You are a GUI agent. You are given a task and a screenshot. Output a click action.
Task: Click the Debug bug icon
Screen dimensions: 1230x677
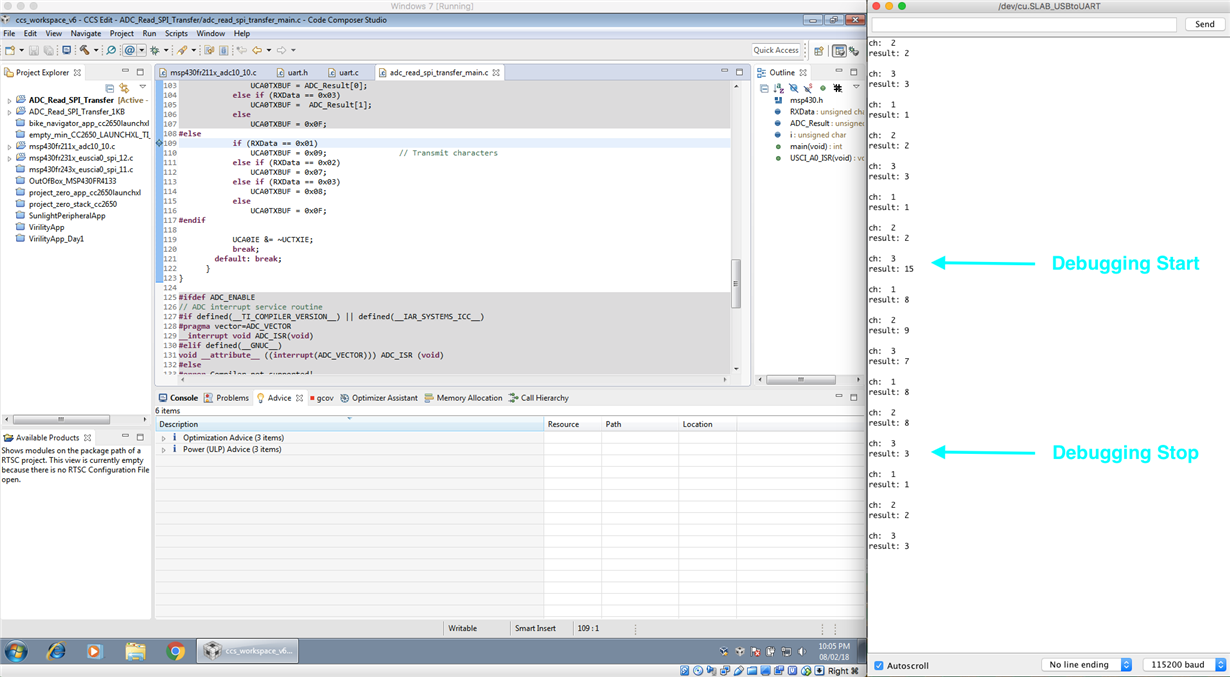[x=155, y=50]
